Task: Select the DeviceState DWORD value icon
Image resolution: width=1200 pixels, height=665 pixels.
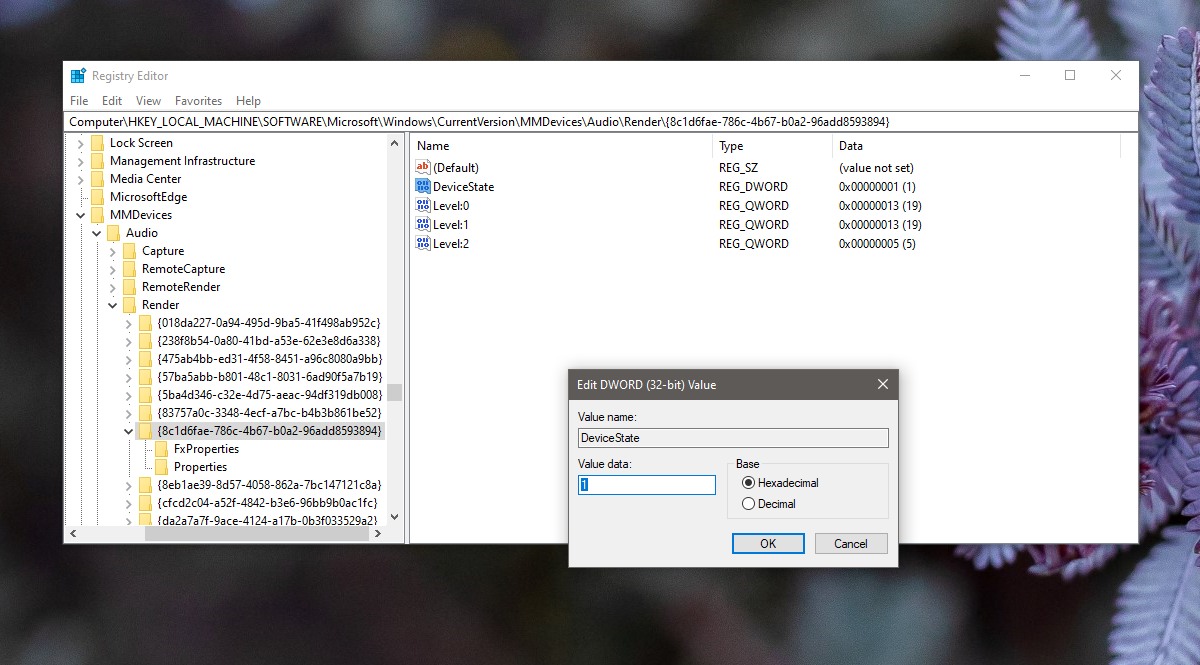Action: (x=422, y=186)
